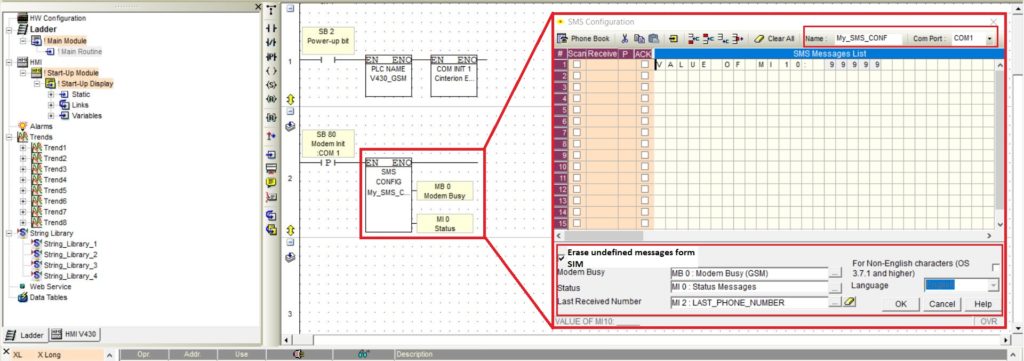1024x361 pixels.
Task: Switch to the Ladder tab
Action: (25, 335)
